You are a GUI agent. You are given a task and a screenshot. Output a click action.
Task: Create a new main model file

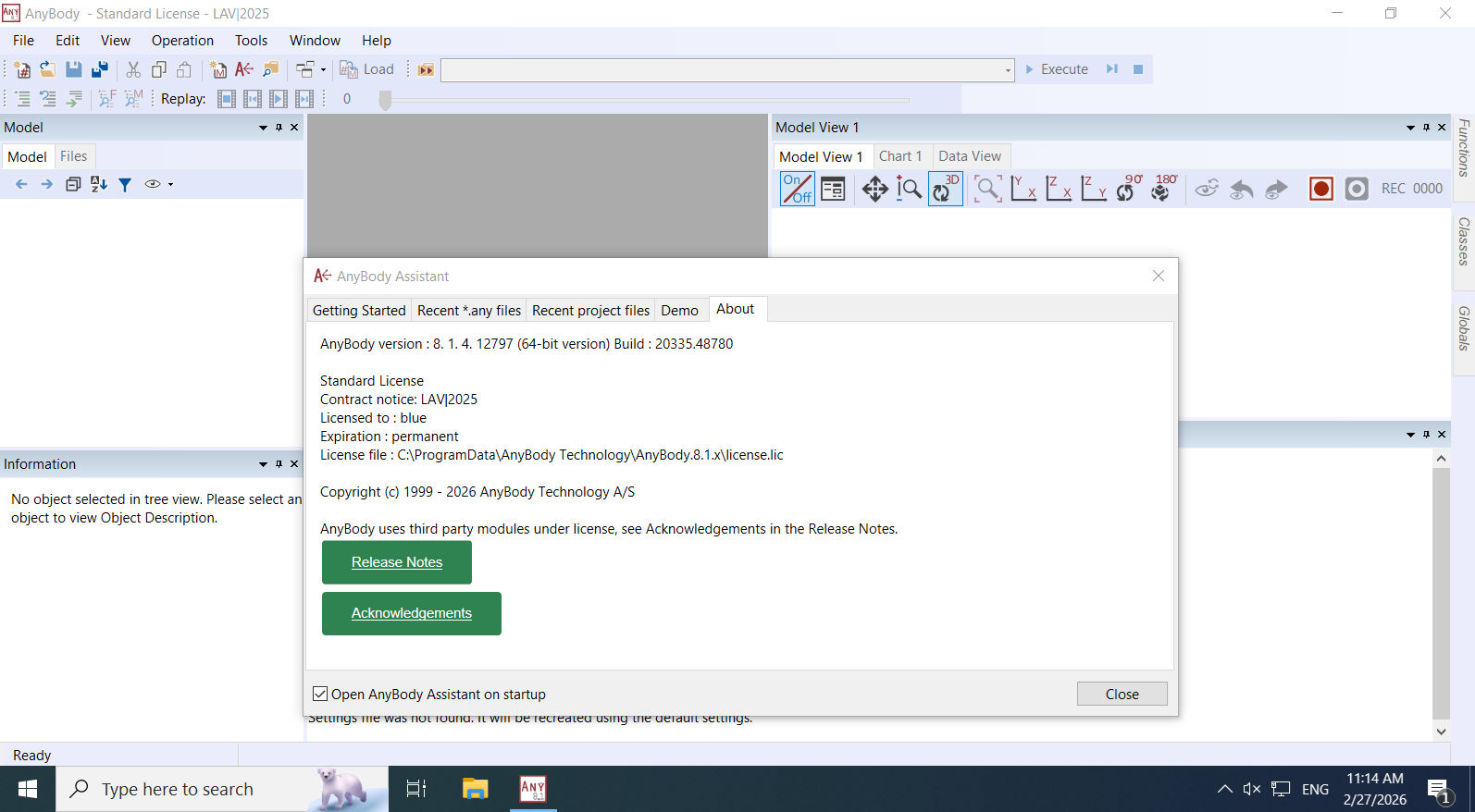coord(218,69)
